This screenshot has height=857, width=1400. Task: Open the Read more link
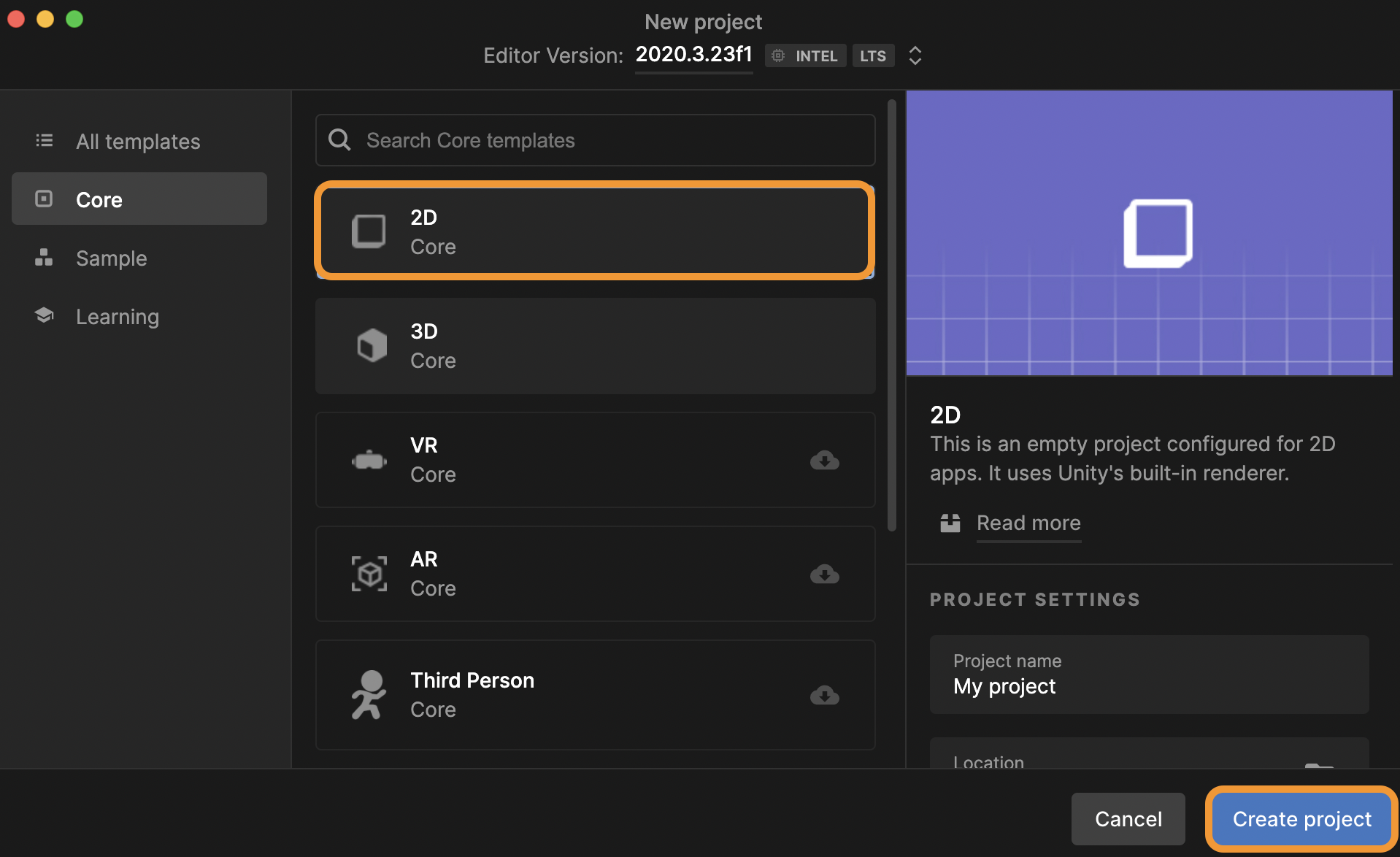pyautogui.click(x=1028, y=523)
